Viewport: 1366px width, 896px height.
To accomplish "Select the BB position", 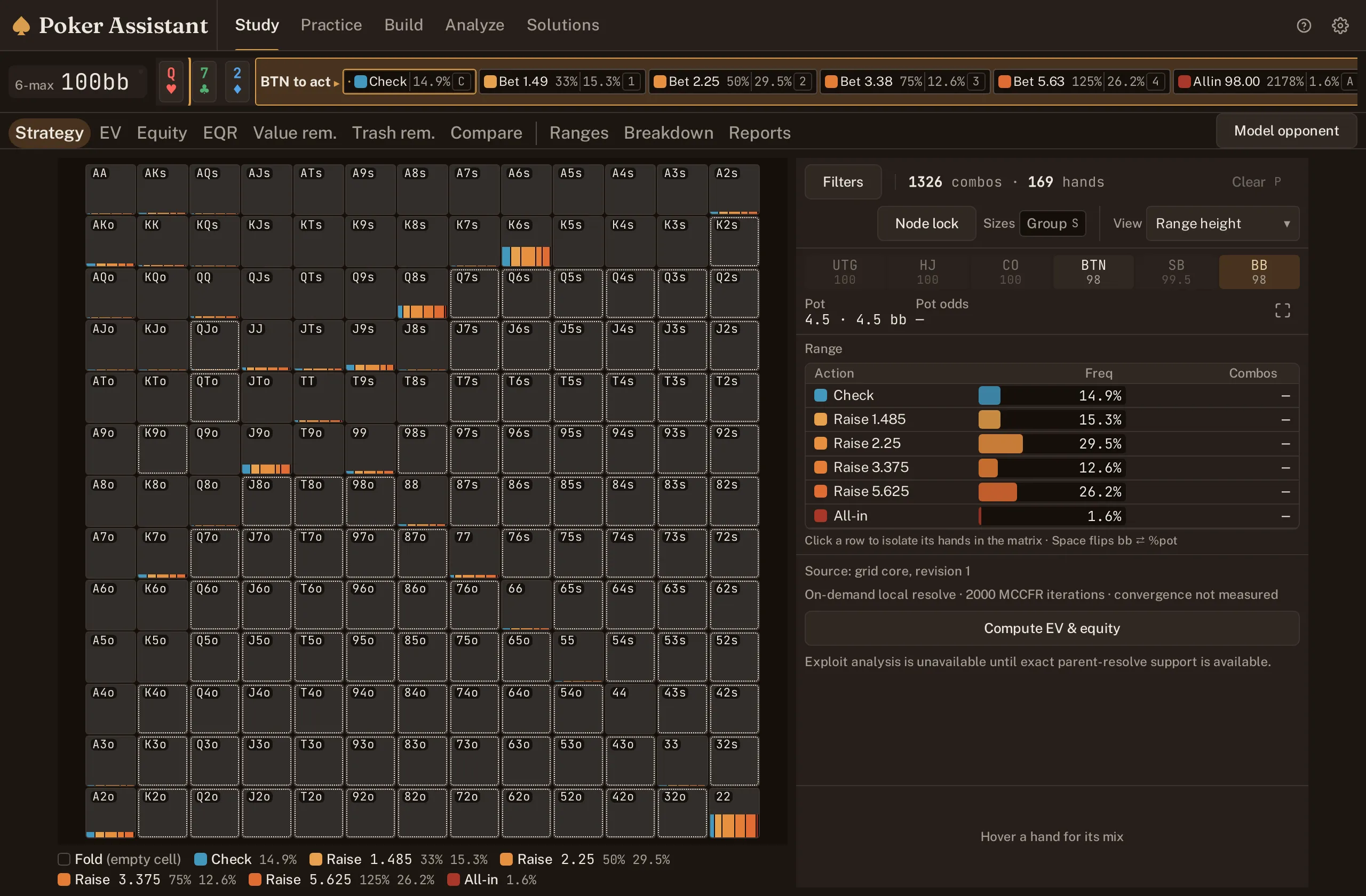I will [x=1259, y=272].
